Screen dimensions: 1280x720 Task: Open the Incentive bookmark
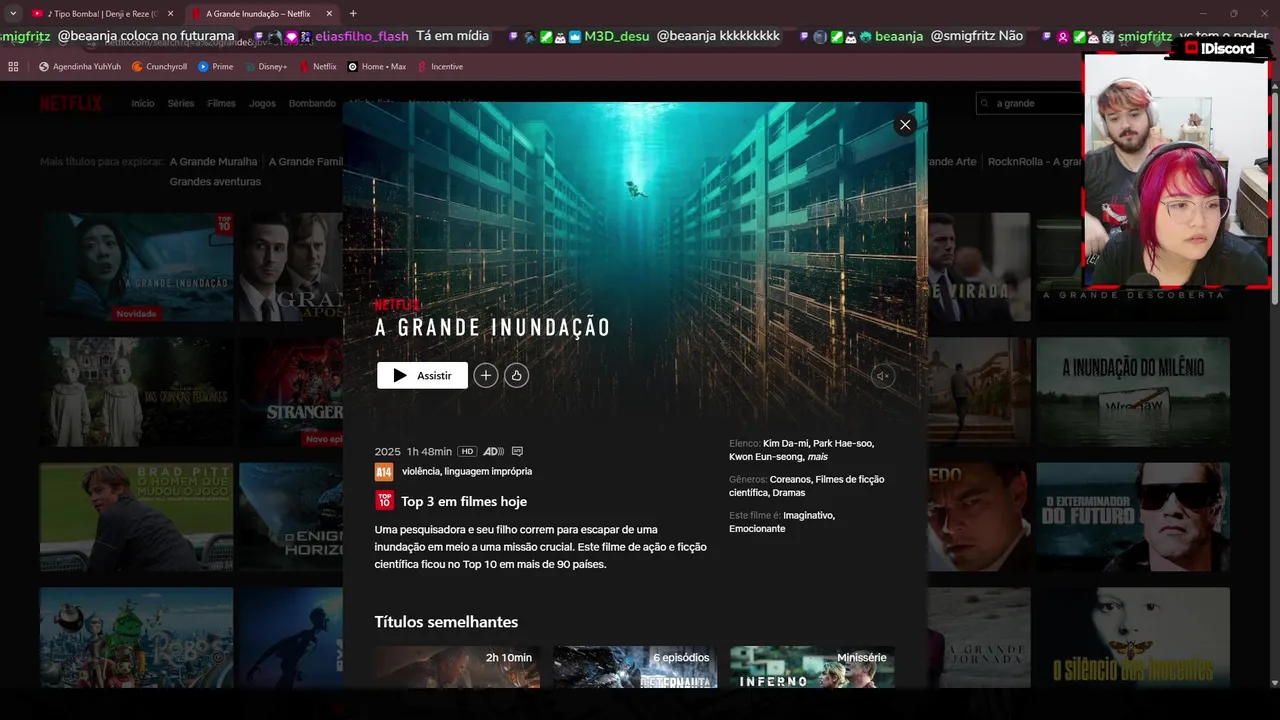click(x=440, y=67)
